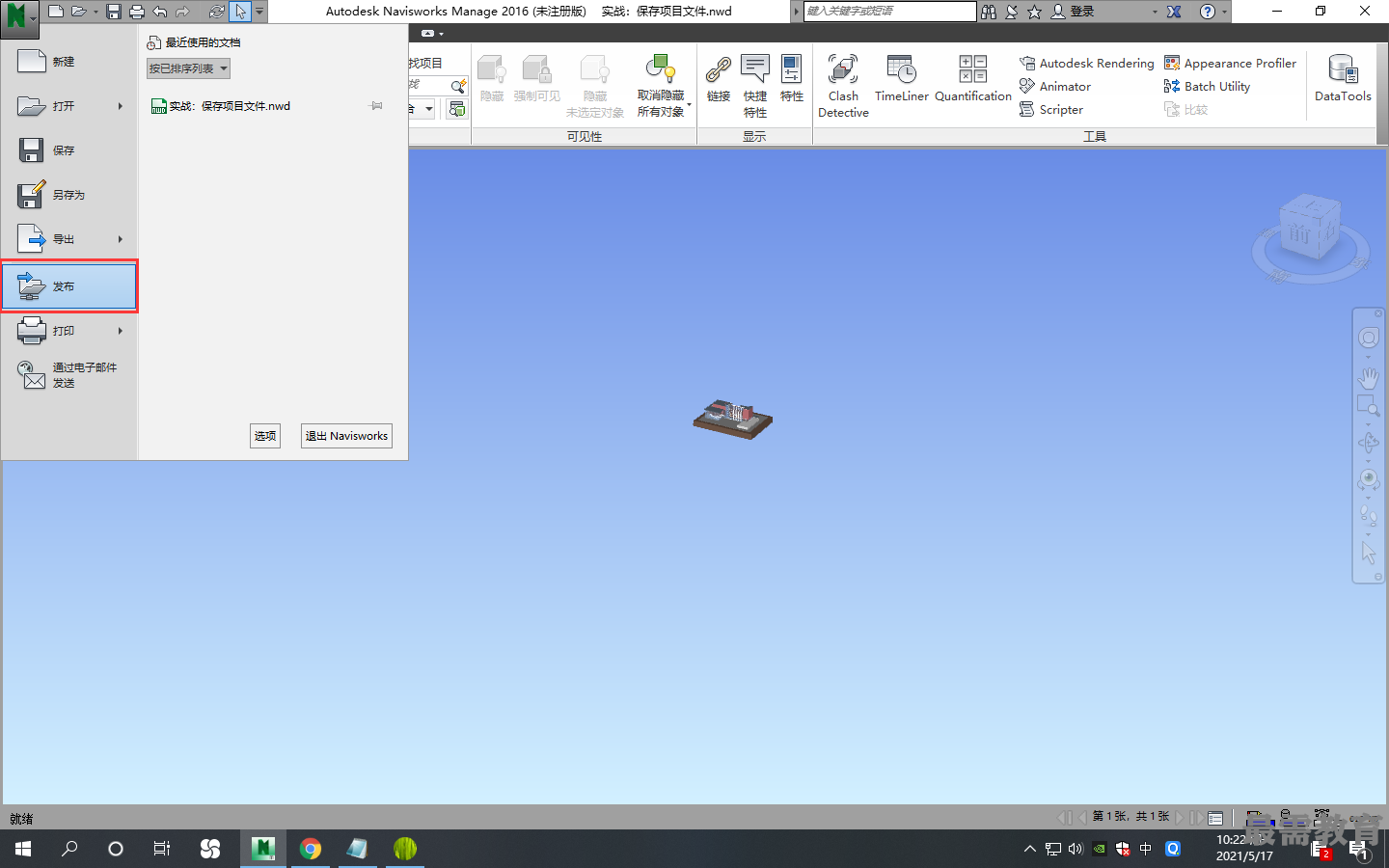1389x868 pixels.
Task: Select the Orbit navigation bar tool
Action: pyautogui.click(x=1368, y=443)
